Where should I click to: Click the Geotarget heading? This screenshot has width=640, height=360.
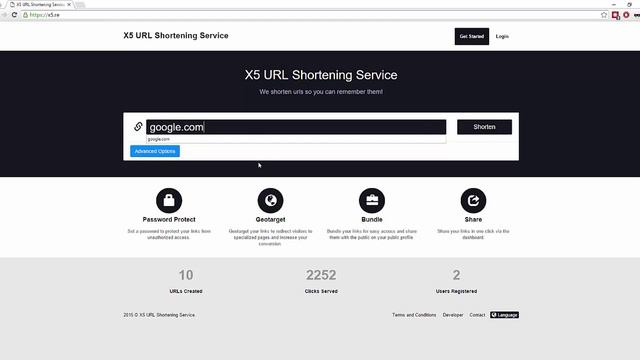(270, 220)
